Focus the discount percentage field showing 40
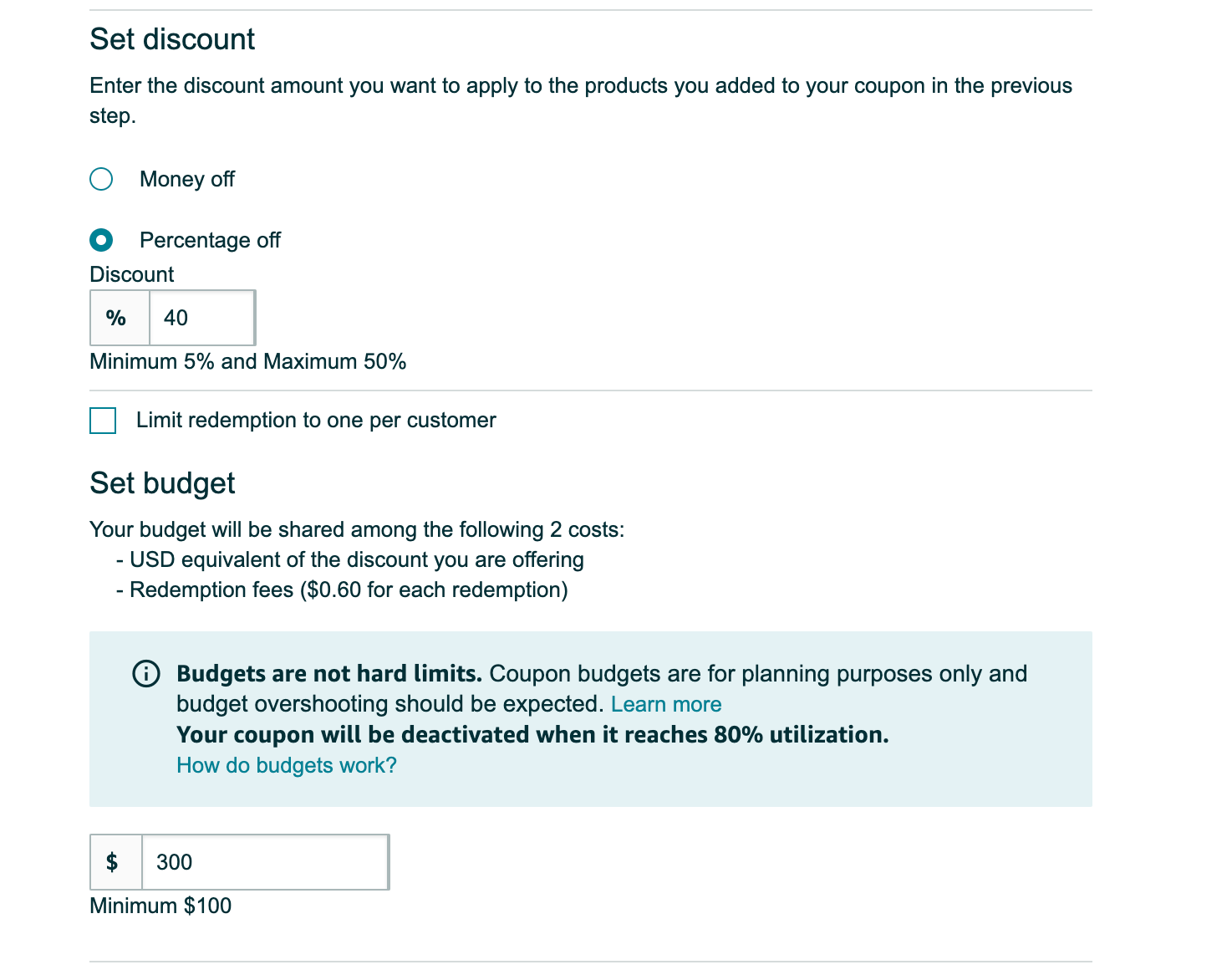Screen dimensions: 1232x975 coord(201,318)
